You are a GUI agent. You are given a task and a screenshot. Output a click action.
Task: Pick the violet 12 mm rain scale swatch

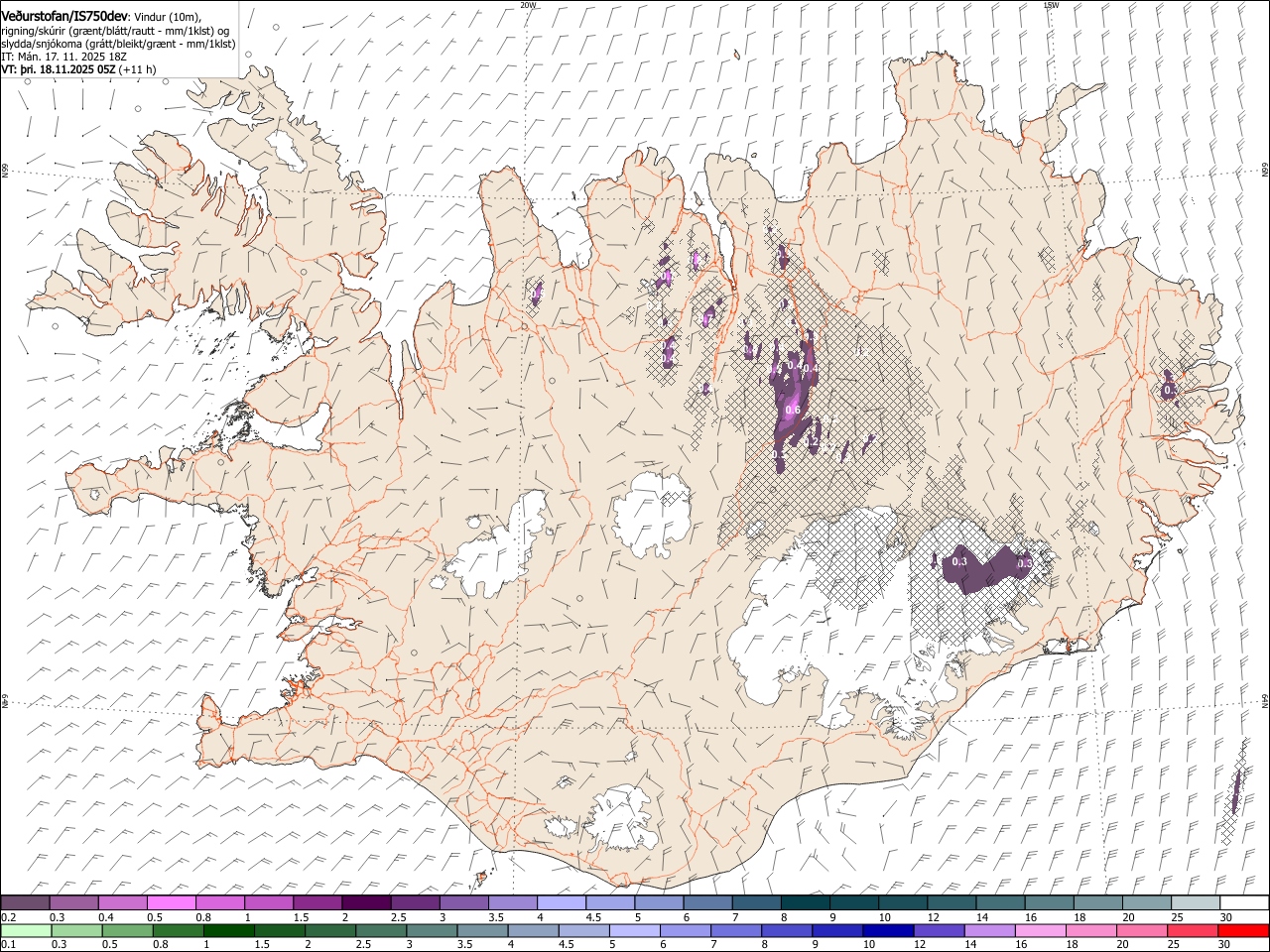coord(939,931)
